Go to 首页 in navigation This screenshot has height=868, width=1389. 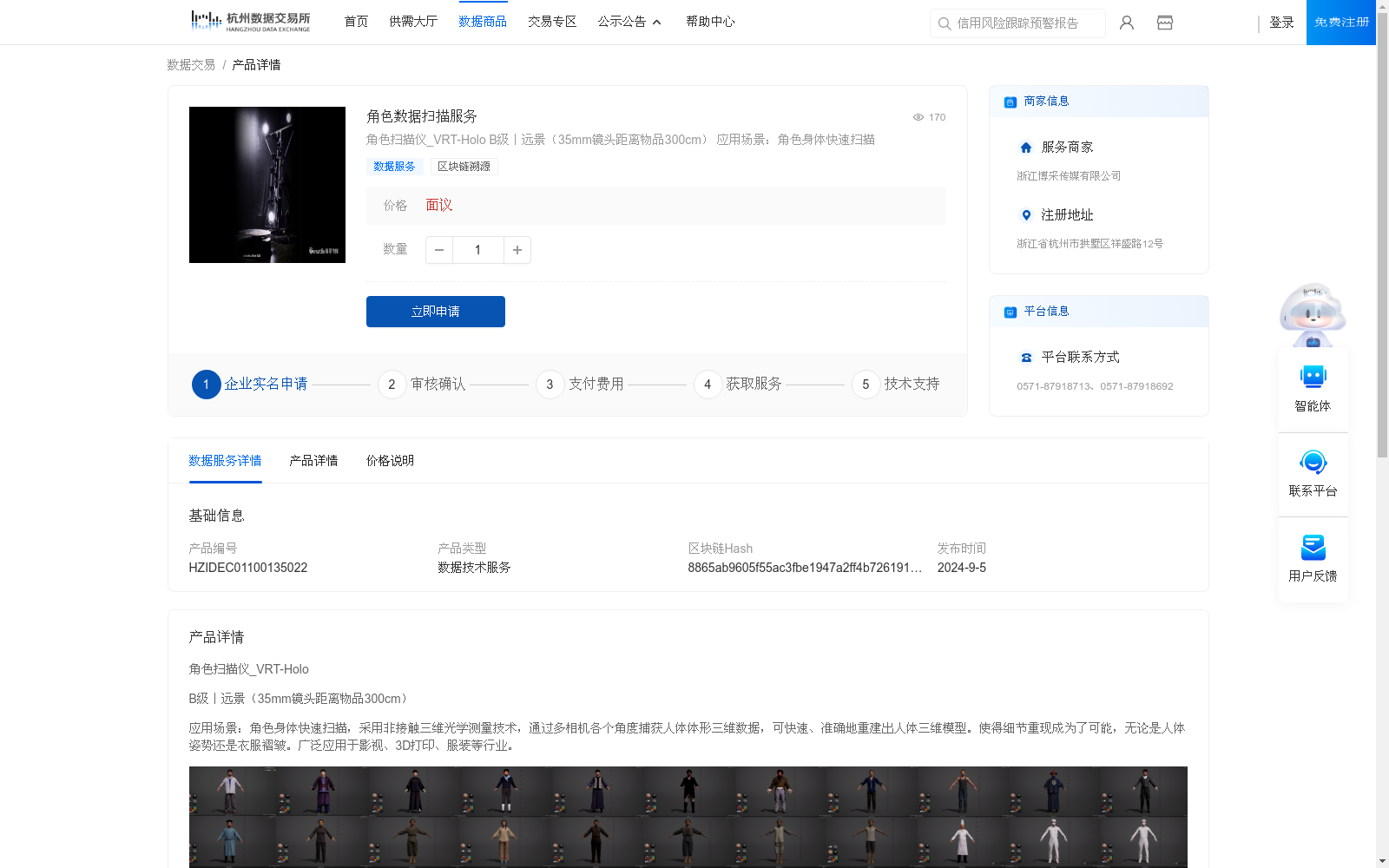356,22
